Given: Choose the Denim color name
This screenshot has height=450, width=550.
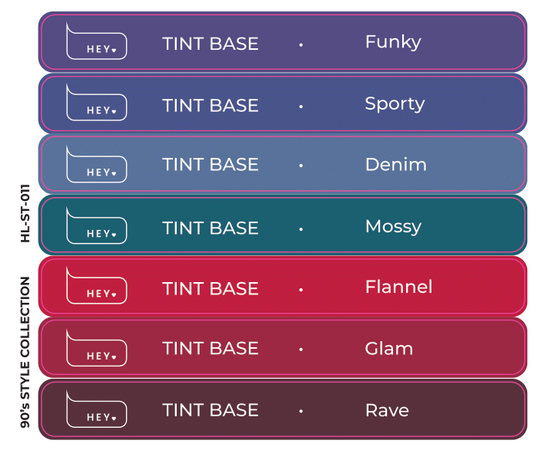Looking at the screenshot, I should pyautogui.click(x=396, y=164).
